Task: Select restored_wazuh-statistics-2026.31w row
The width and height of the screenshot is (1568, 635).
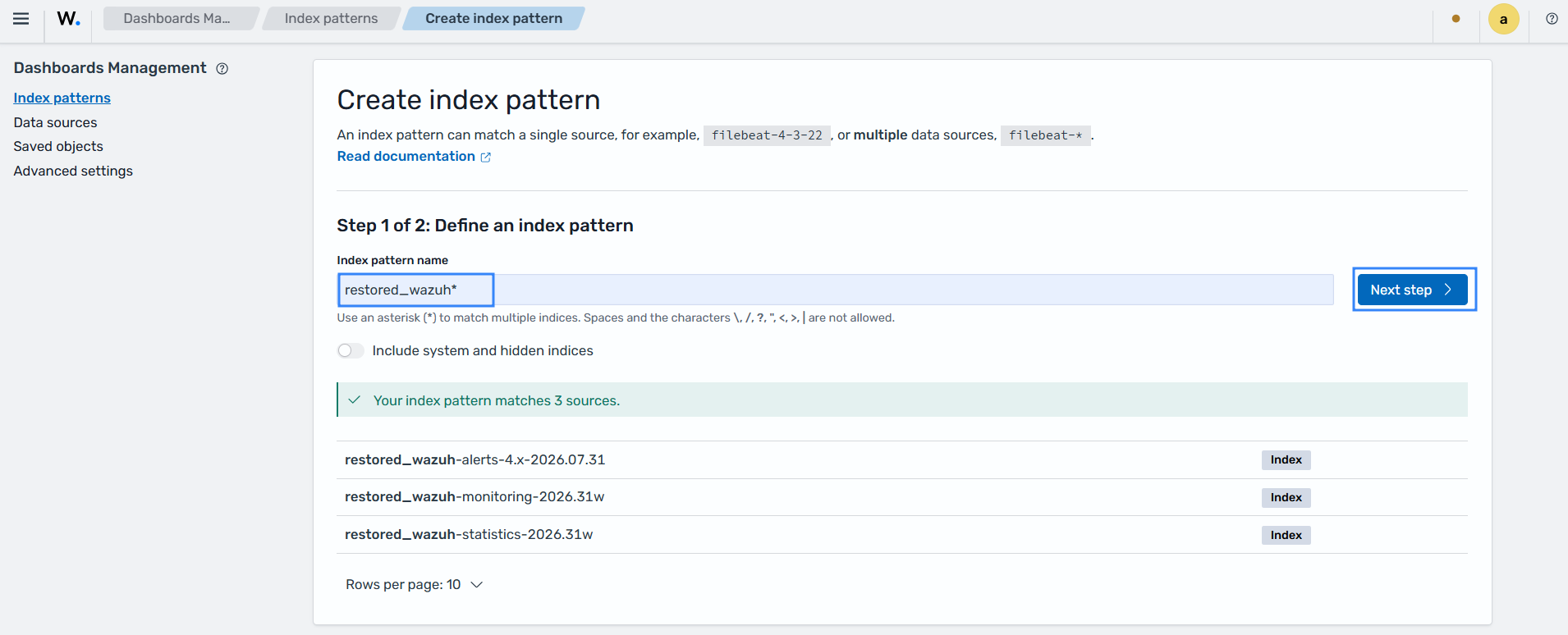Action: point(901,535)
